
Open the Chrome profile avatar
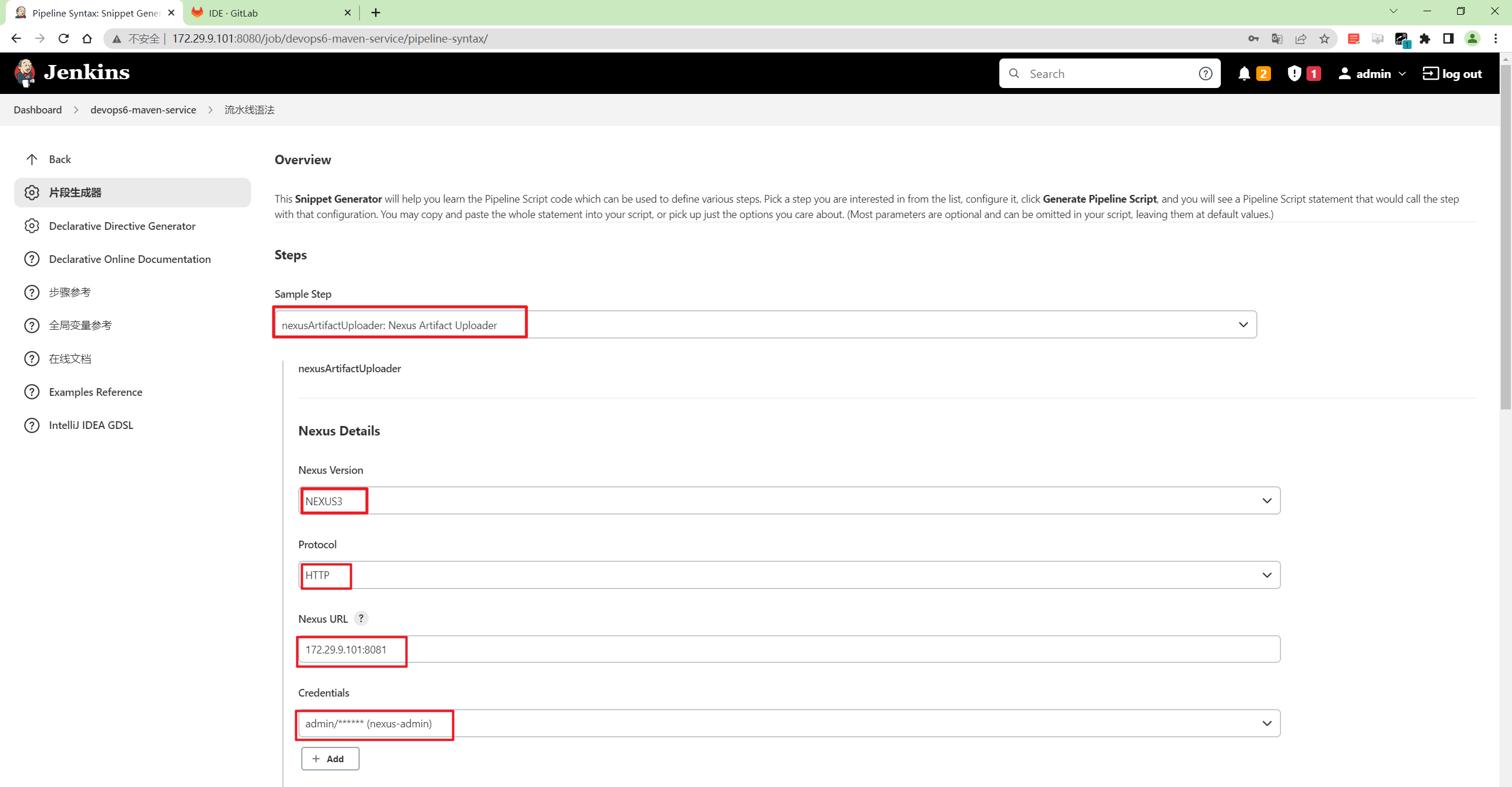point(1472,38)
